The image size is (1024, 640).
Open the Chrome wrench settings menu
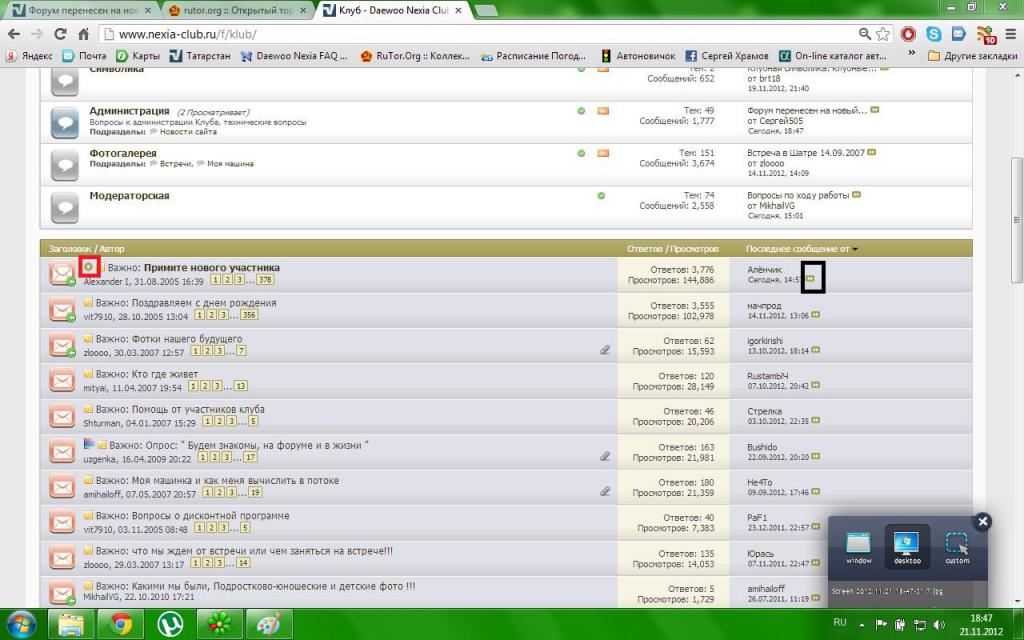pyautogui.click(x=1009, y=34)
